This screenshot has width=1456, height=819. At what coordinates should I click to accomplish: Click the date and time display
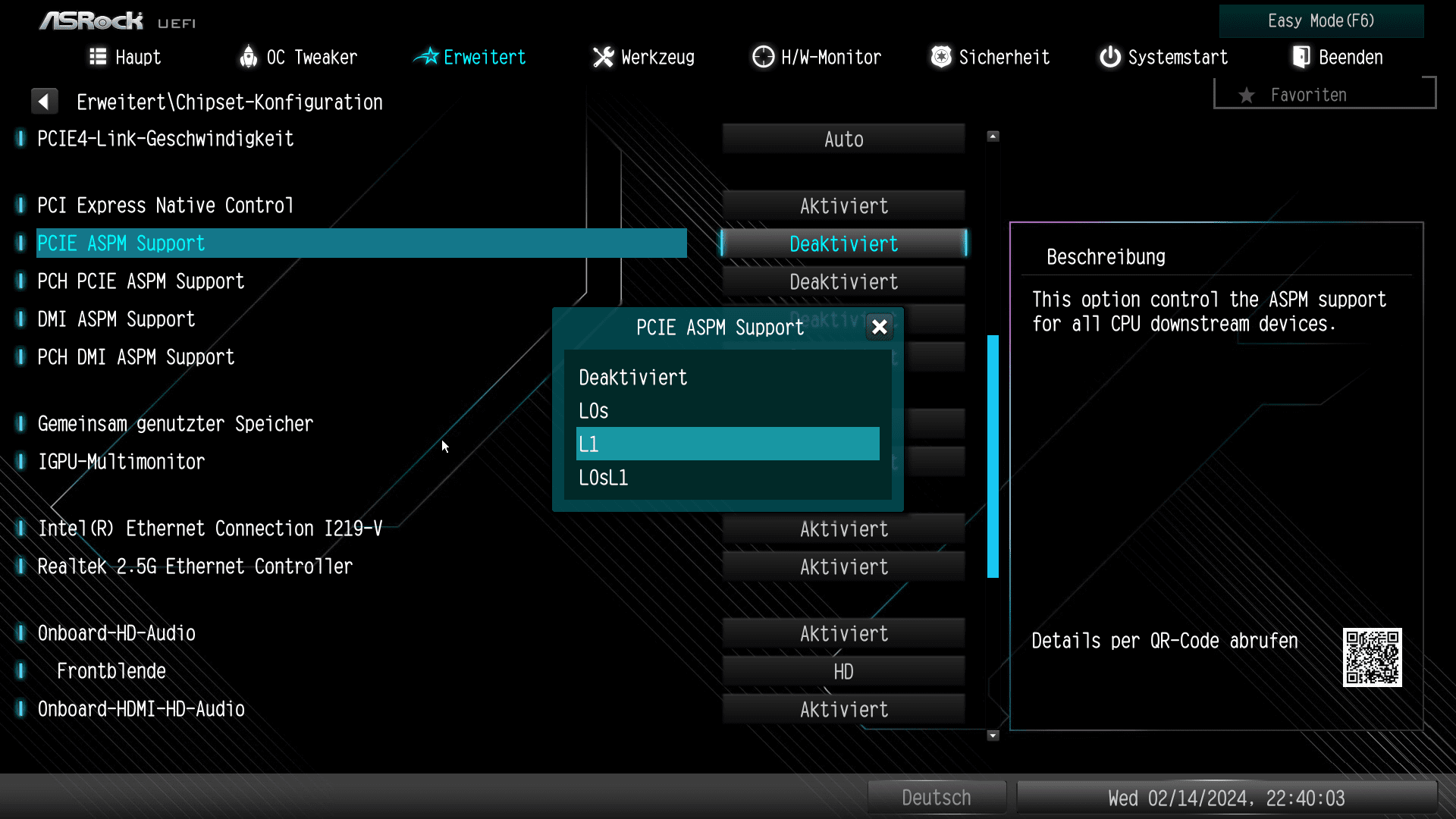1226,798
